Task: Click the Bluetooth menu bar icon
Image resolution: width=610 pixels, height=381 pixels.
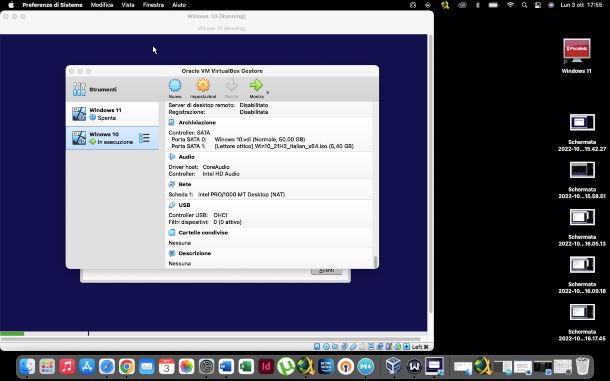Action: pos(478,5)
